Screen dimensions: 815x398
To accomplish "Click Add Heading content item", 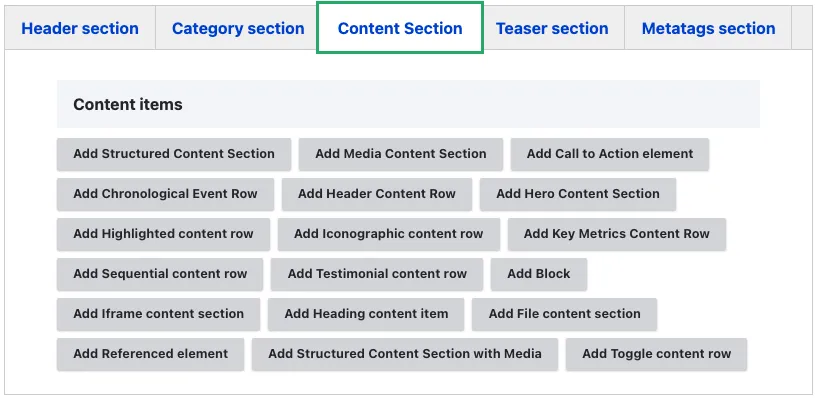I will 366,314.
